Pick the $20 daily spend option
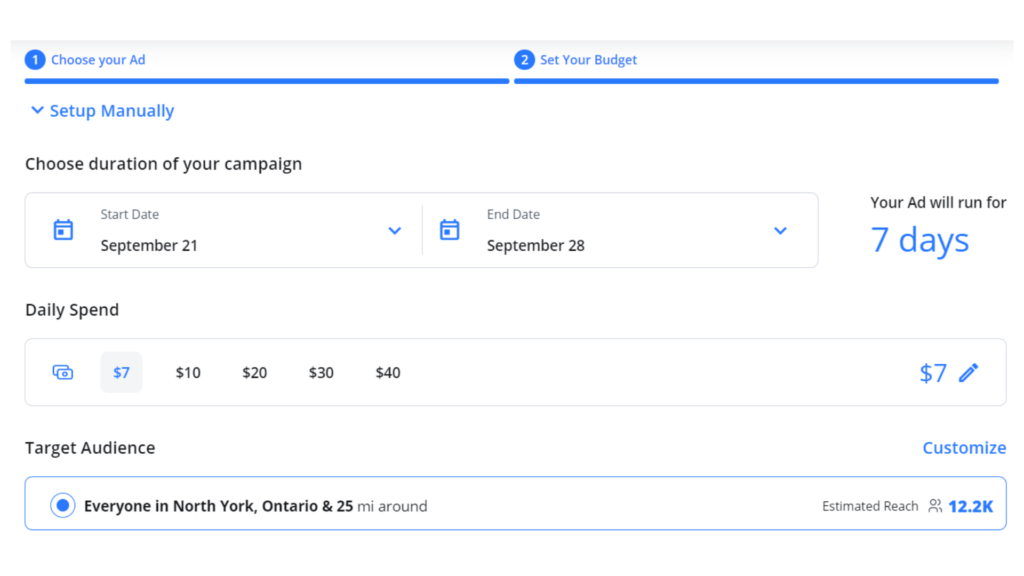The height and width of the screenshot is (576, 1024). [254, 372]
